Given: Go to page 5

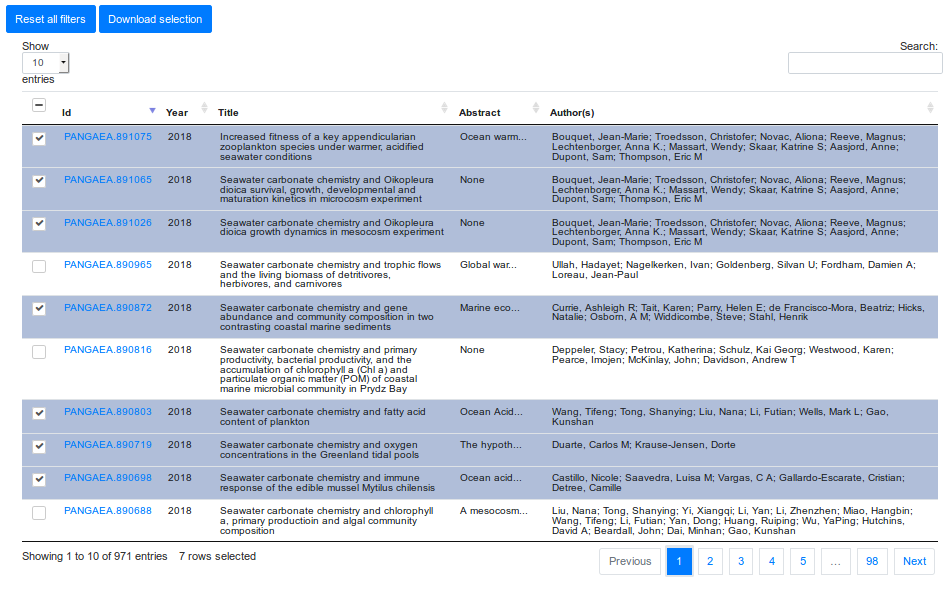Looking at the screenshot, I should [803, 561].
